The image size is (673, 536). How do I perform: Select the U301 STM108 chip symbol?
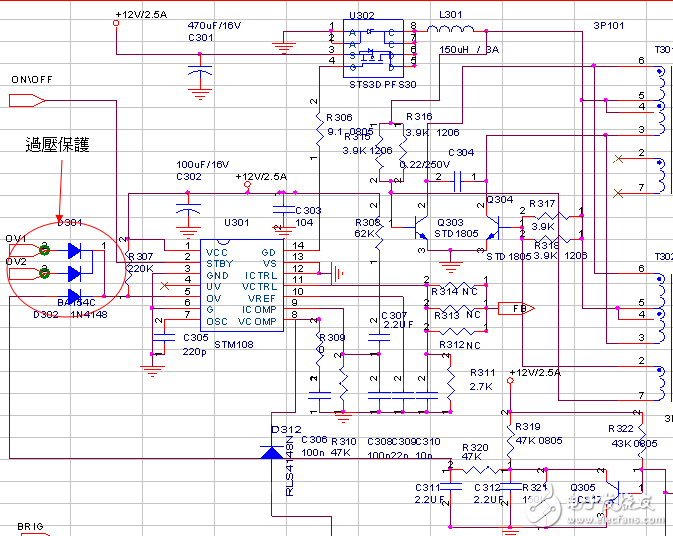coord(240,284)
